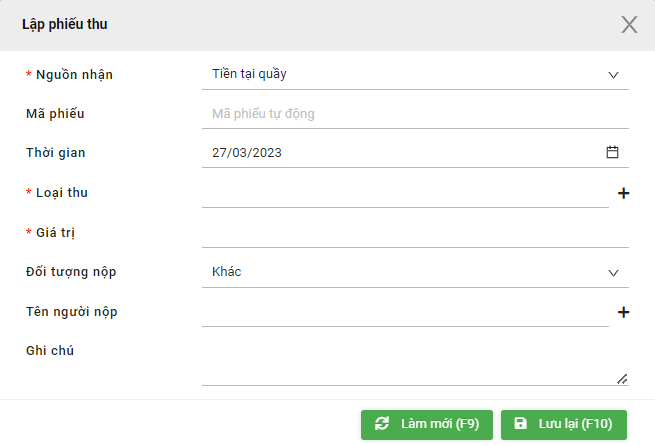The height and width of the screenshot is (446, 655).
Task: Click the Lưu lại (F10) button
Action: coord(564,425)
